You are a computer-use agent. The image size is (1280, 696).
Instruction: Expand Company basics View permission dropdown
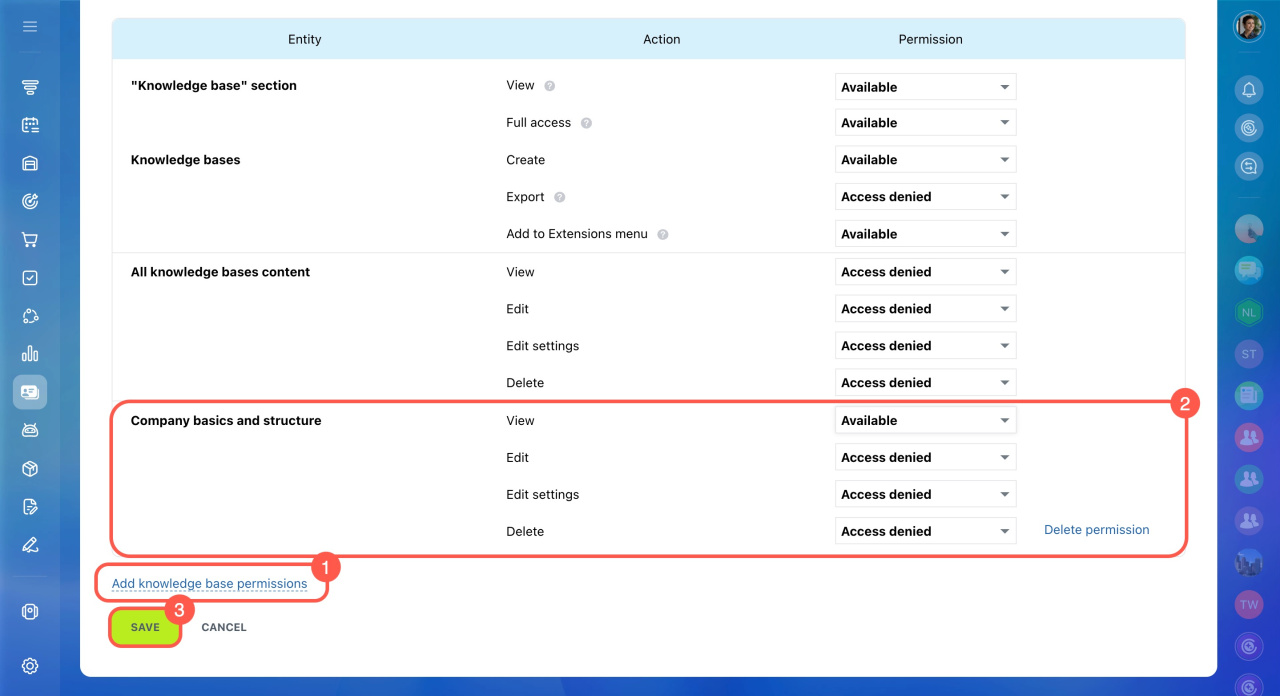(x=925, y=421)
